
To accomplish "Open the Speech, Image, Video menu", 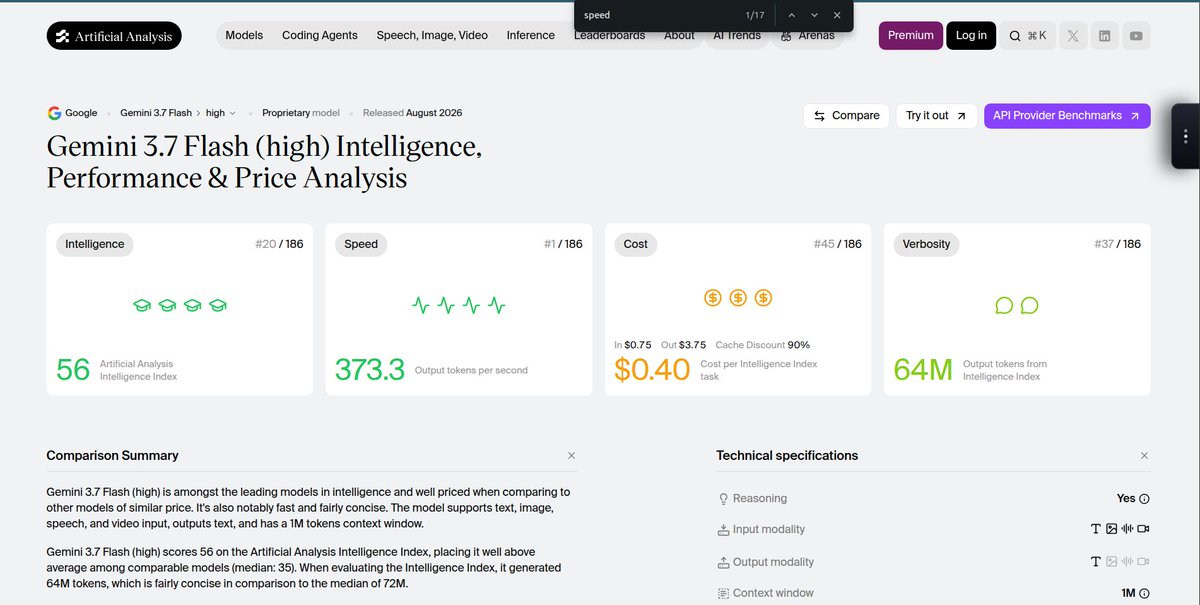I will click(432, 35).
